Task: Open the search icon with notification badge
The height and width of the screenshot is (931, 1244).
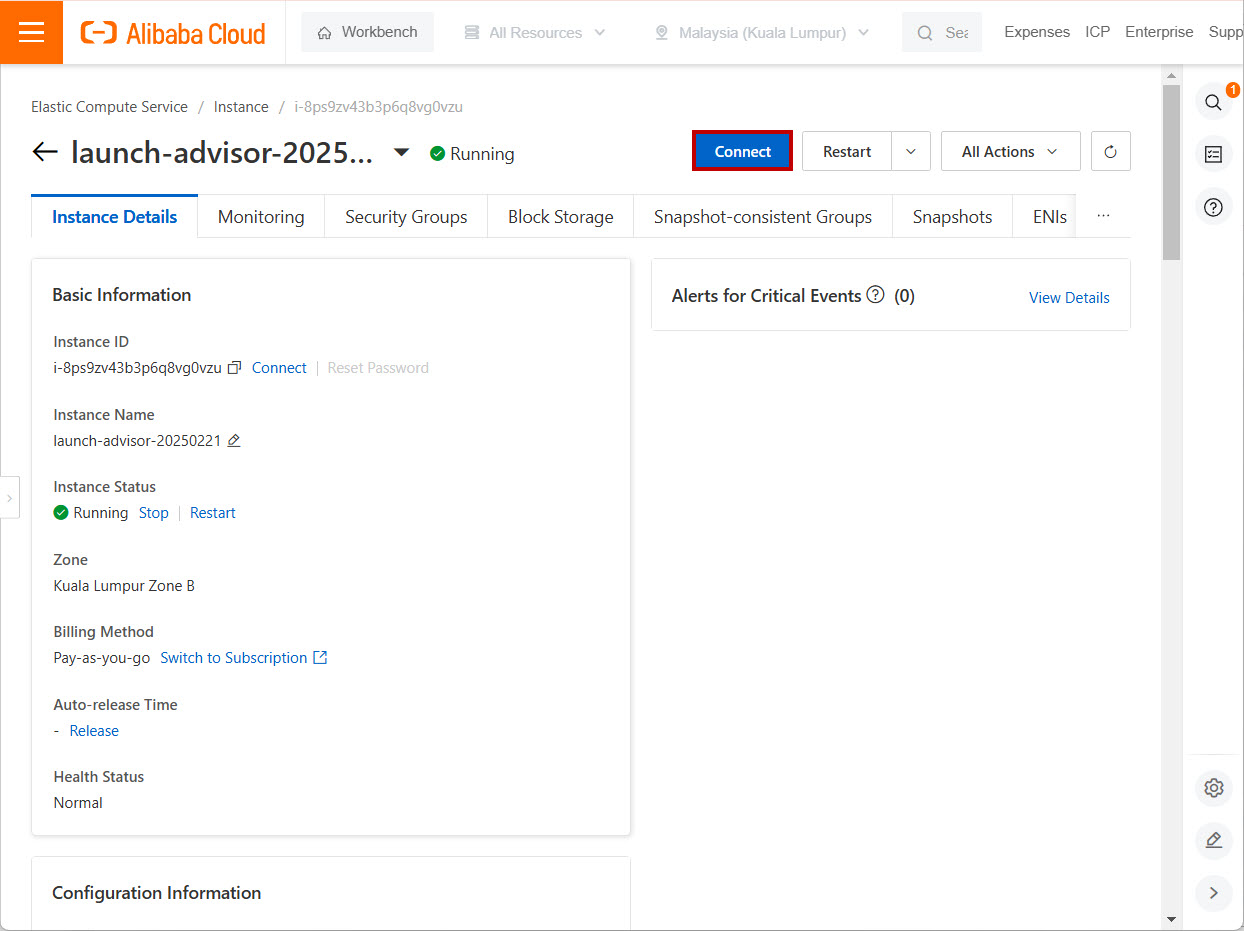Action: (x=1213, y=102)
